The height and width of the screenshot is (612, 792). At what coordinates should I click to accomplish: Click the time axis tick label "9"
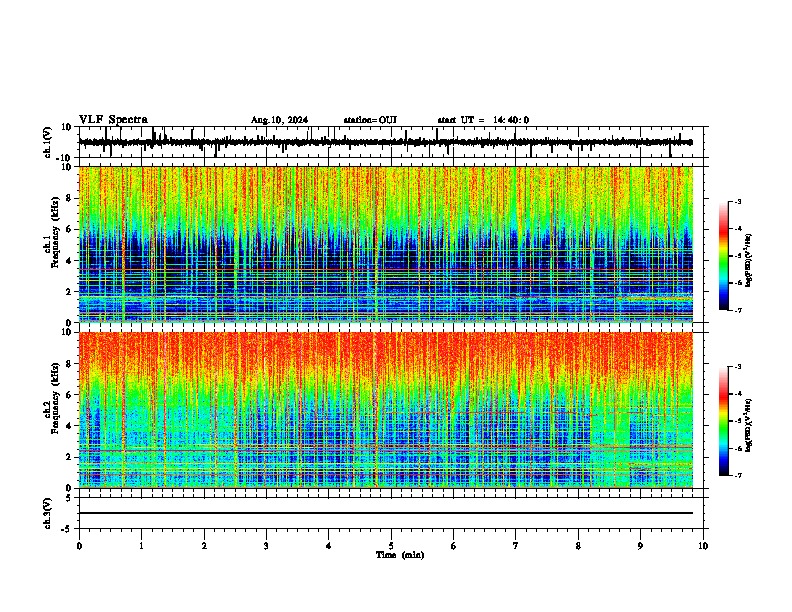pyautogui.click(x=640, y=546)
